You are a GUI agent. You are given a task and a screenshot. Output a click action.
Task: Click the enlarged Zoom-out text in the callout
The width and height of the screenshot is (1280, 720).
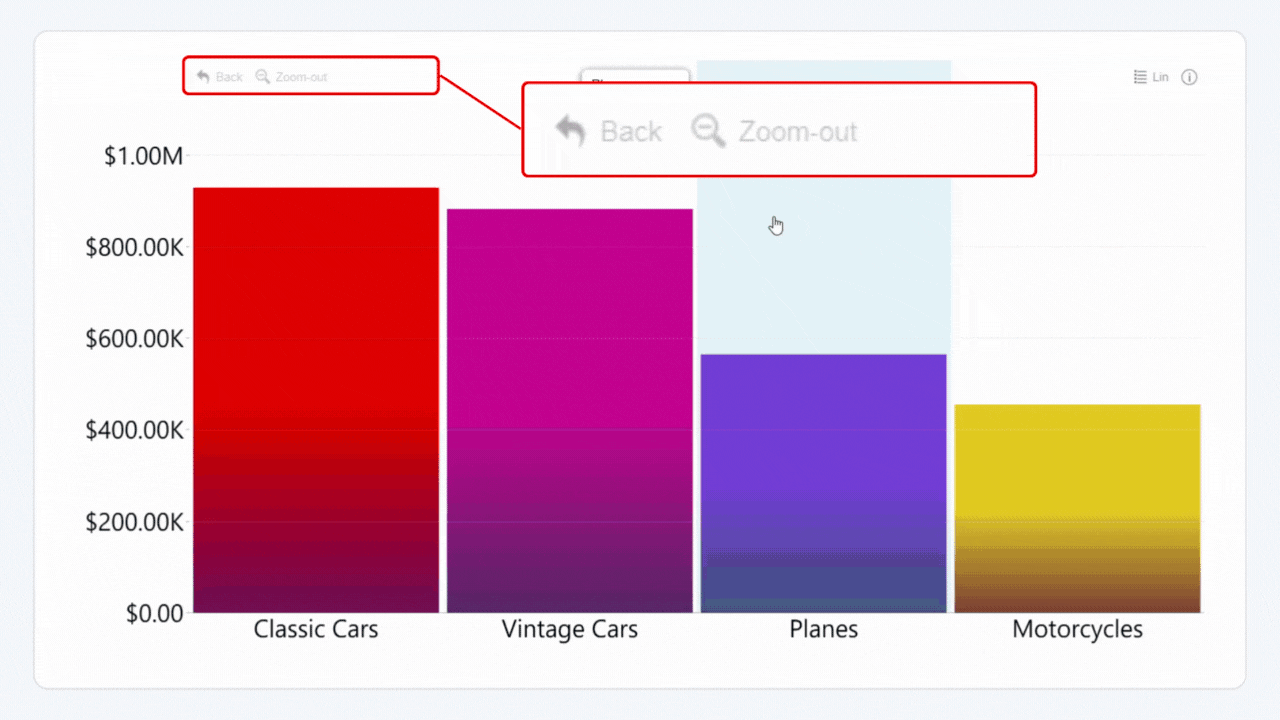[797, 132]
